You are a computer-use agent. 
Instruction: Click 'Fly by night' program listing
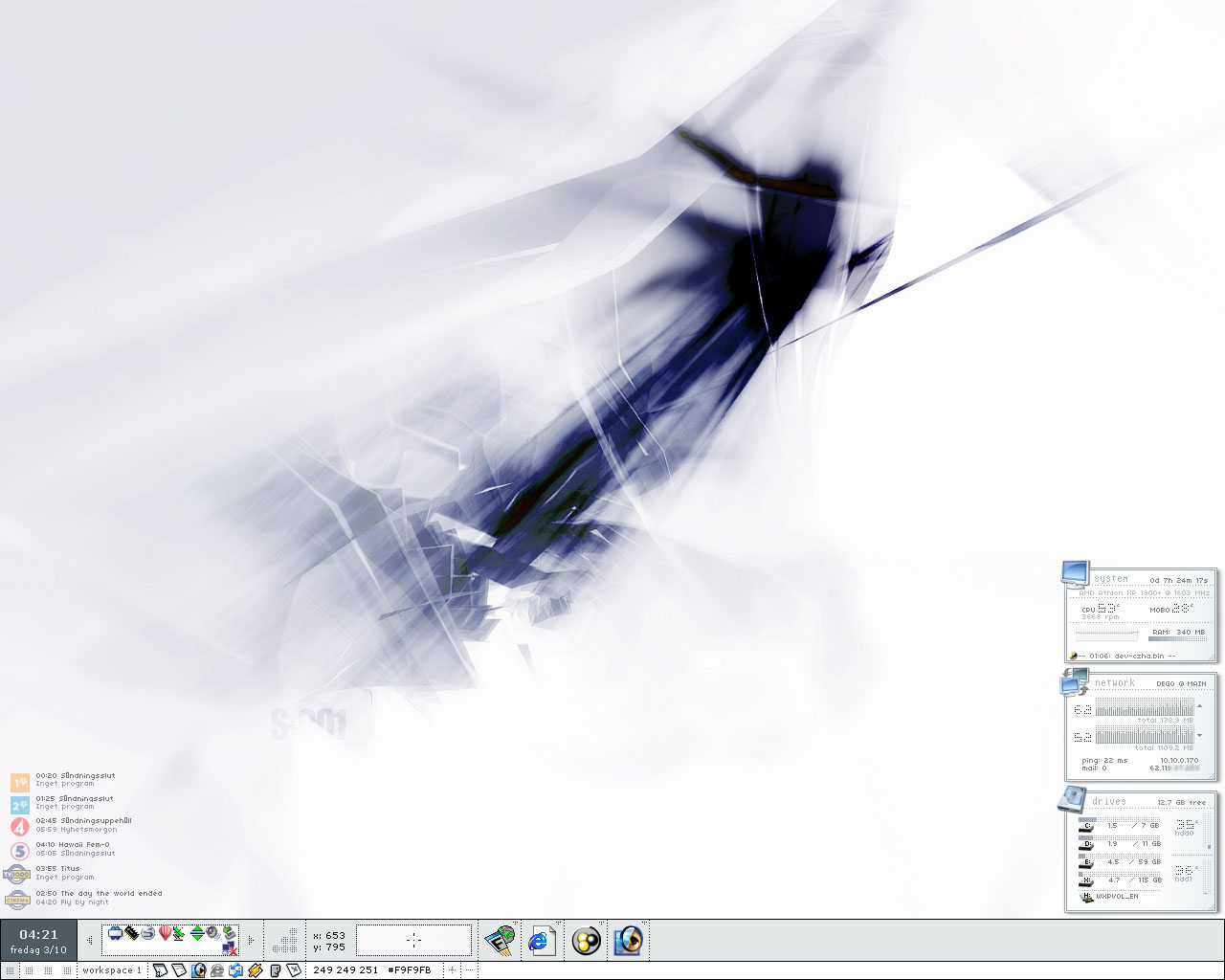pyautogui.click(x=84, y=902)
